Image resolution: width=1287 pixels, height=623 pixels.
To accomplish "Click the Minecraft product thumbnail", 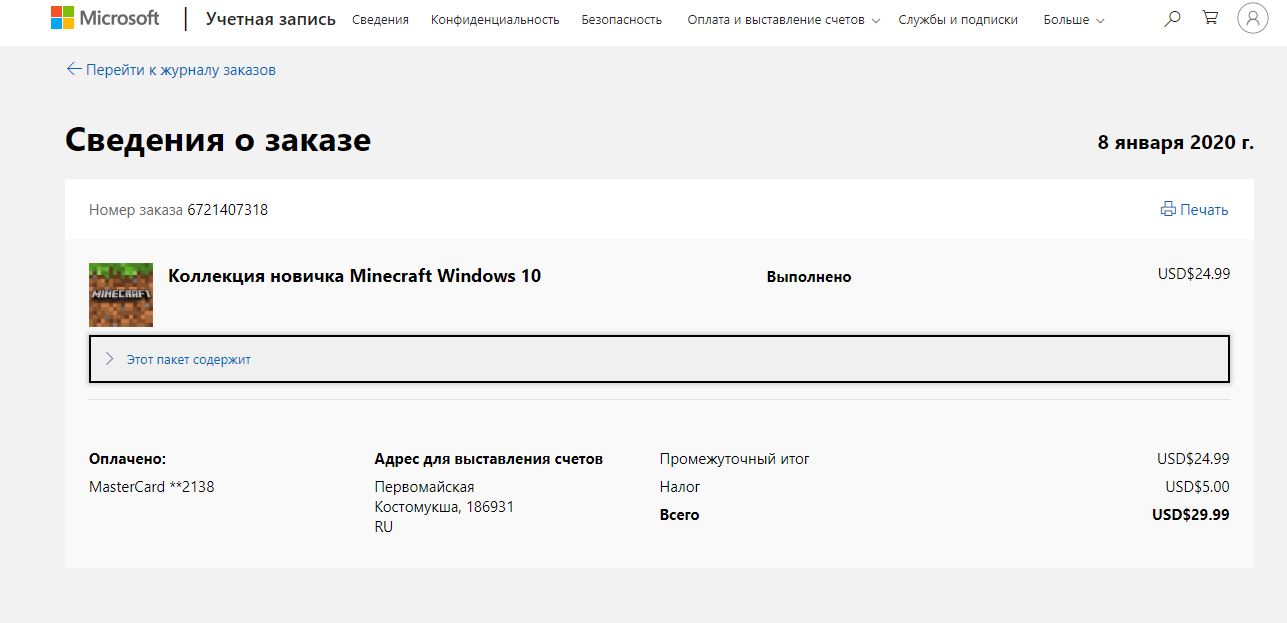I will point(121,295).
